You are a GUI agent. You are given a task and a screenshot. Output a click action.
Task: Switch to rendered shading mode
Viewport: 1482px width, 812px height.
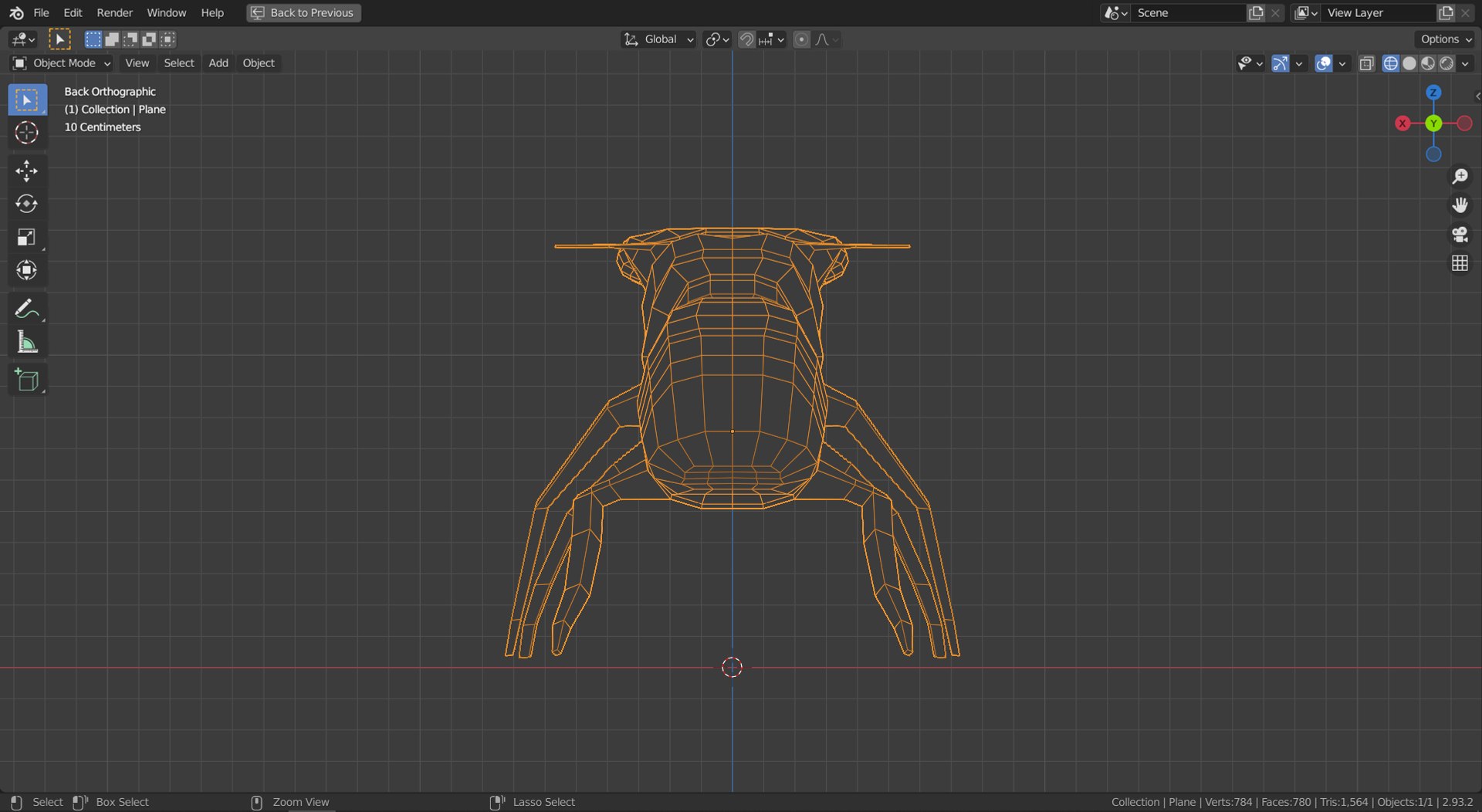click(1447, 63)
